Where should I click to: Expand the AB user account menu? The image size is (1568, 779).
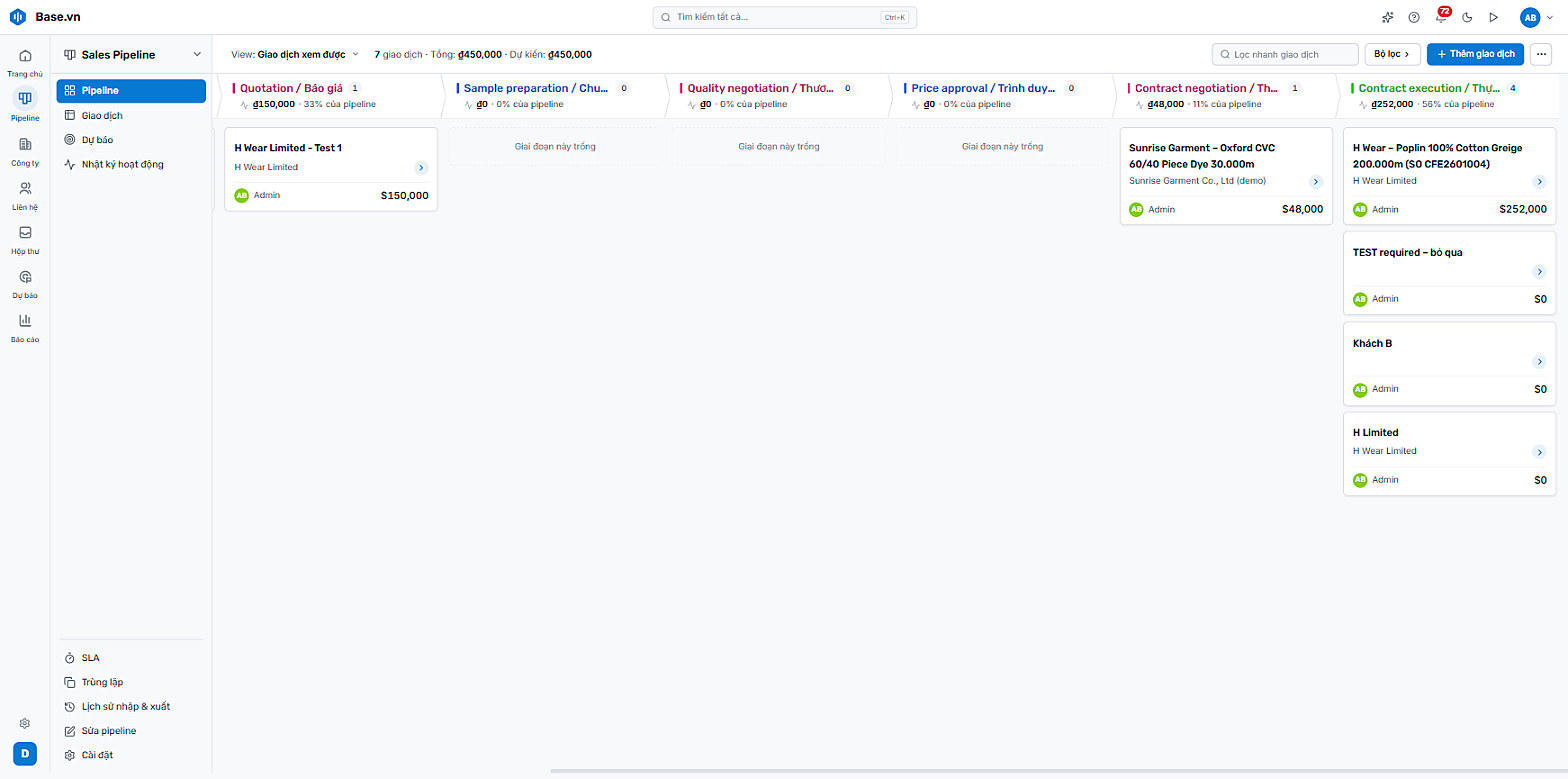[1536, 17]
